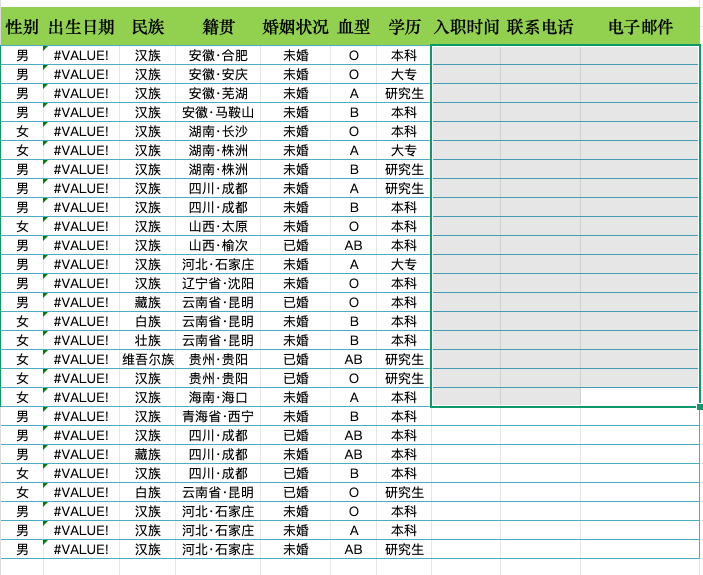Select #VALUE! cell in the 安徽·合肥 row

82,55
